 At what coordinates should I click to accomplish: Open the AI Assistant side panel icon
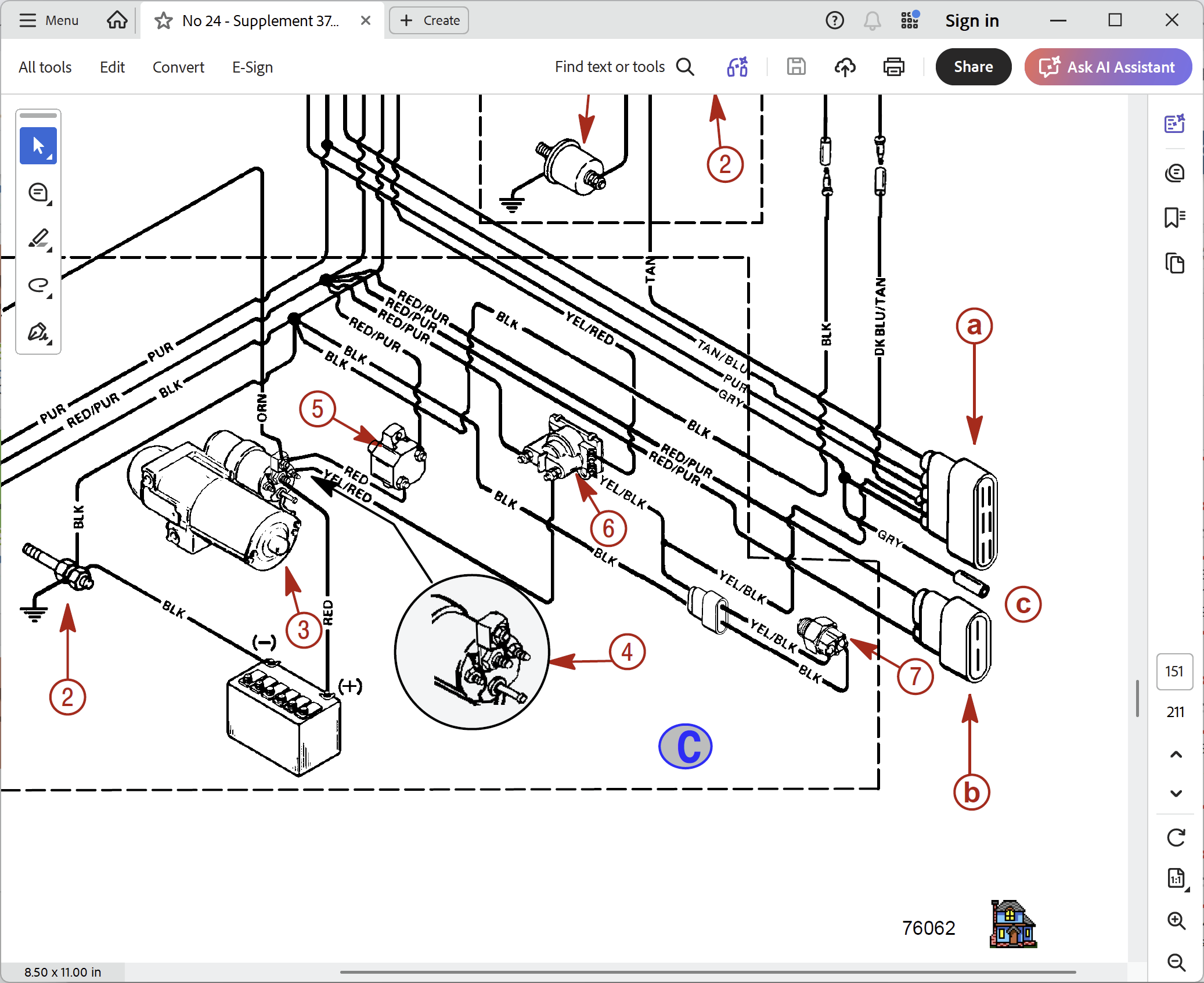click(1175, 124)
